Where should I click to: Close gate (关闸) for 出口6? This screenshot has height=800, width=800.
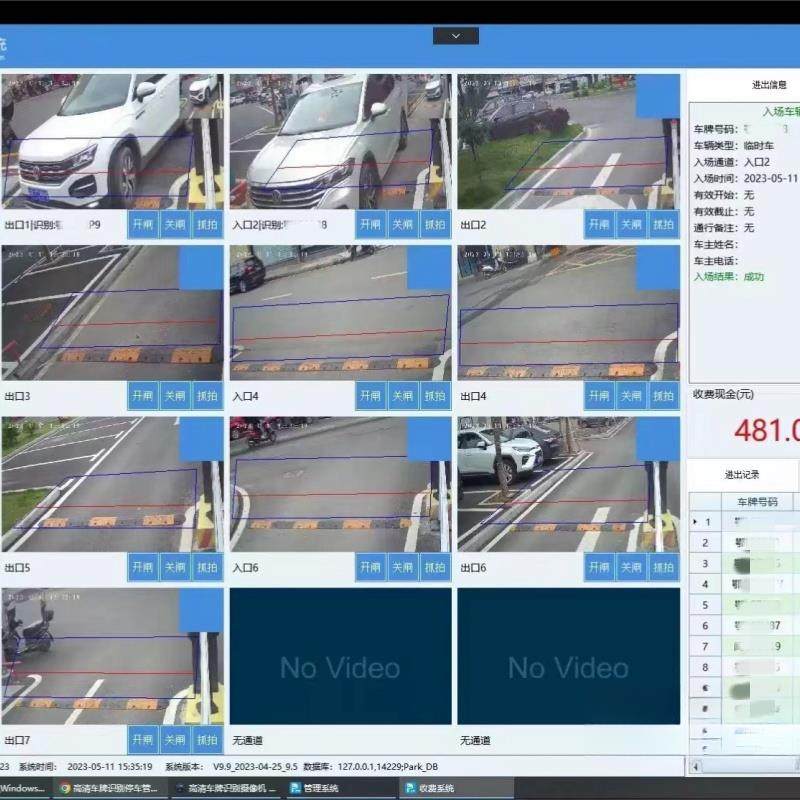(631, 567)
